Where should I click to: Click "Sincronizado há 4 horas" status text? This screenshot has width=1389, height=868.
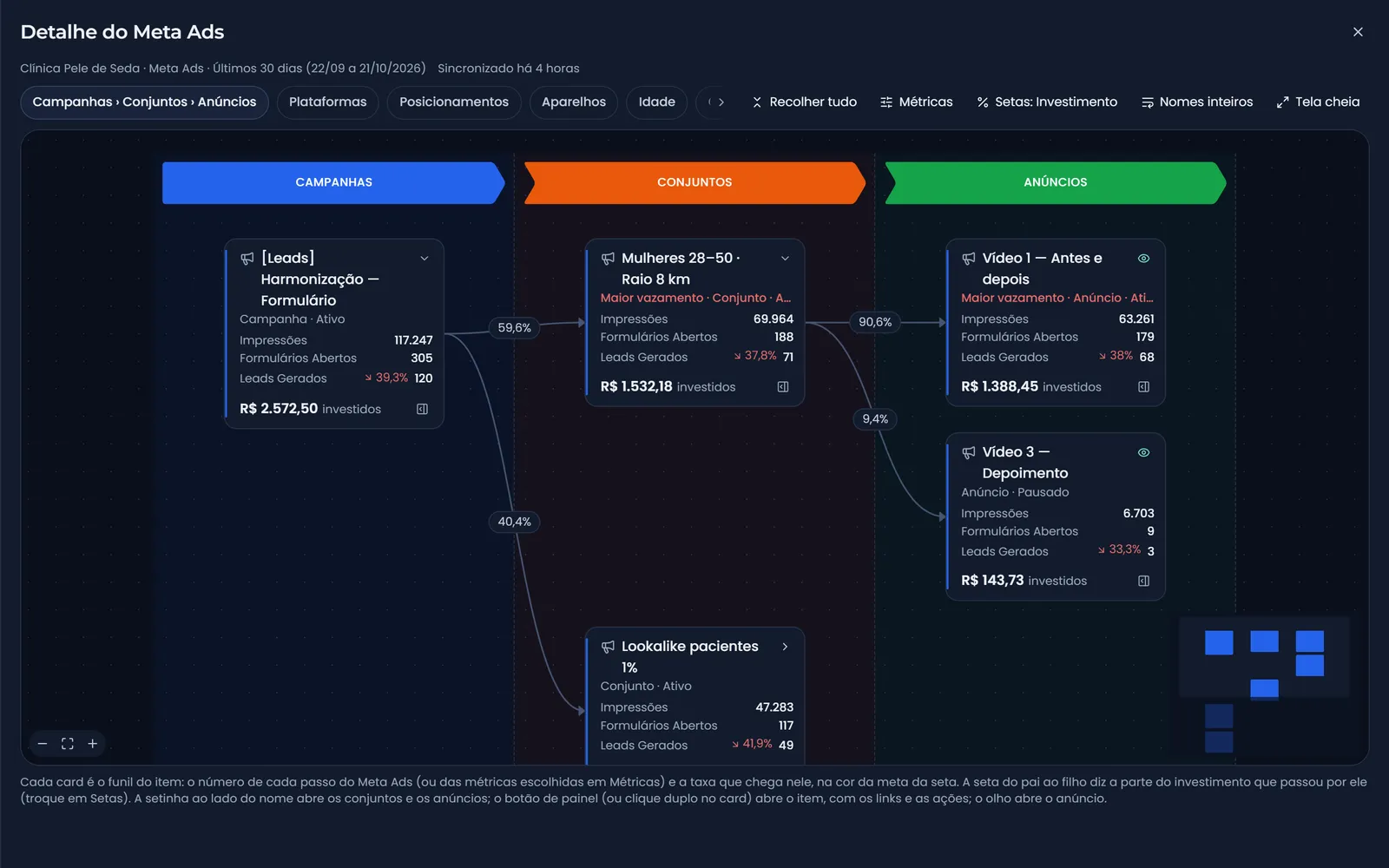click(x=509, y=69)
